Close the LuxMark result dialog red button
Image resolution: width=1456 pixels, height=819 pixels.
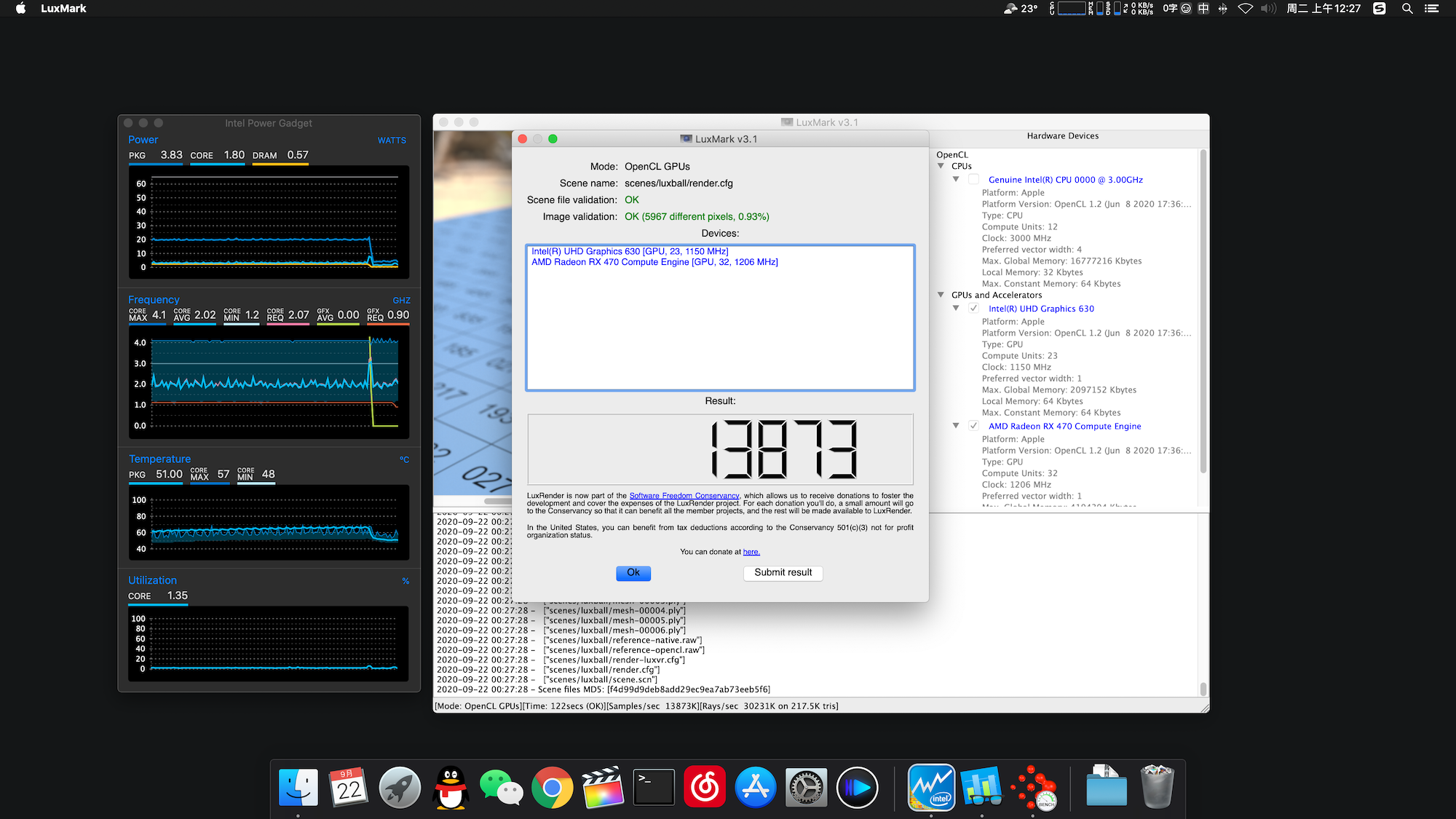click(x=523, y=139)
